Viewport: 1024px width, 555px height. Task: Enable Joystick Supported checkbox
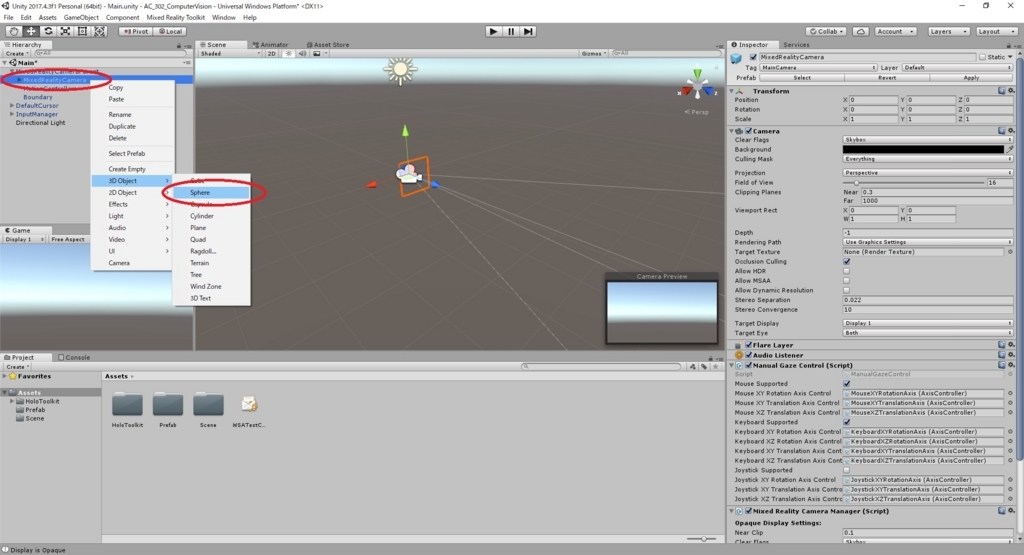point(847,470)
